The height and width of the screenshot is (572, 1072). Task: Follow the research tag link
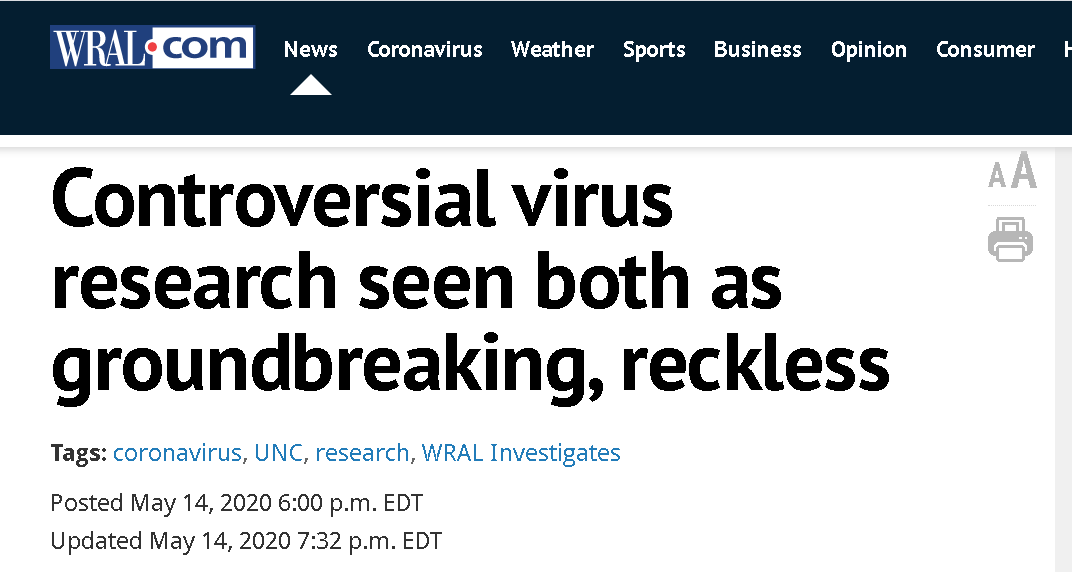362,452
